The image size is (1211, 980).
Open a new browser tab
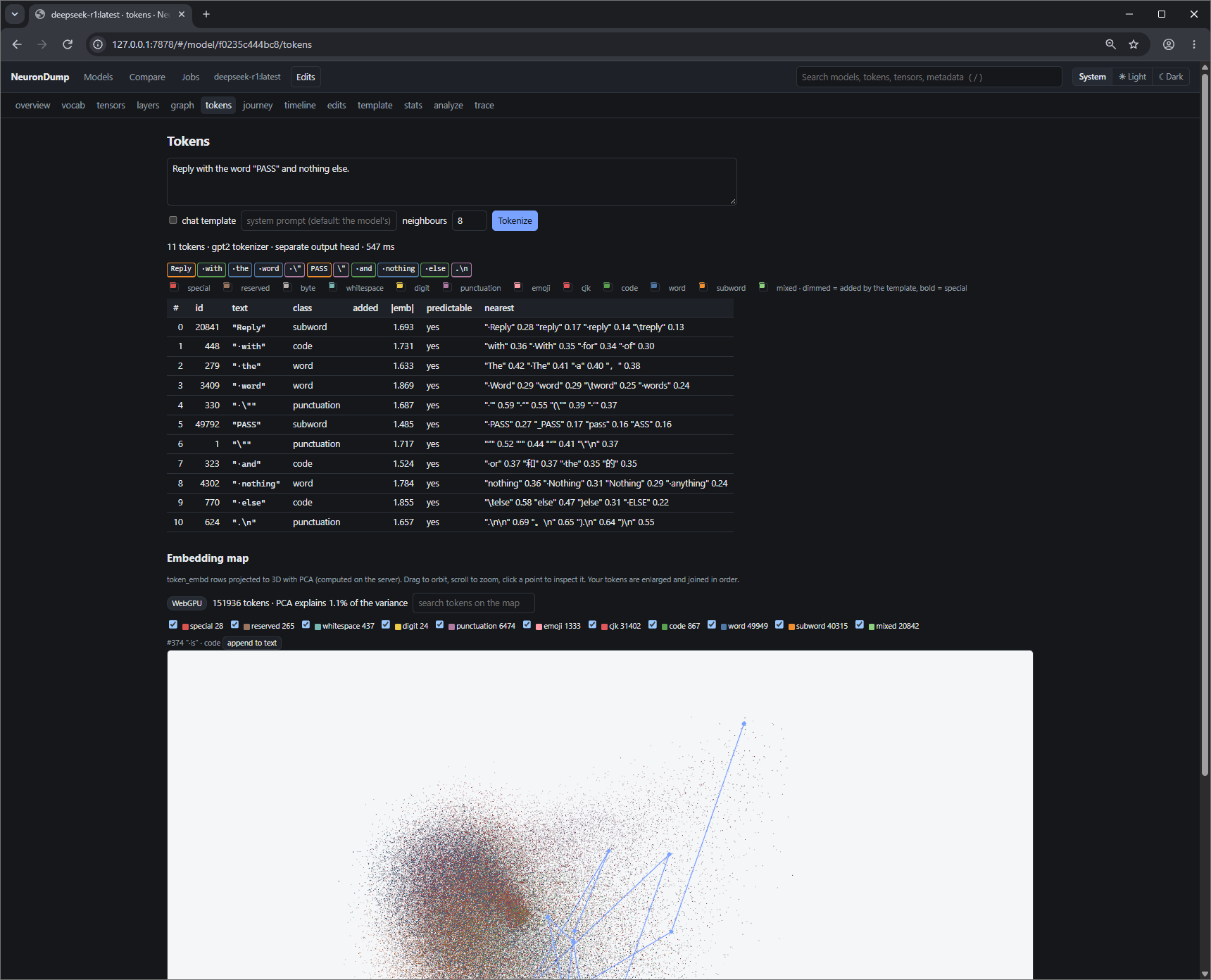206,14
